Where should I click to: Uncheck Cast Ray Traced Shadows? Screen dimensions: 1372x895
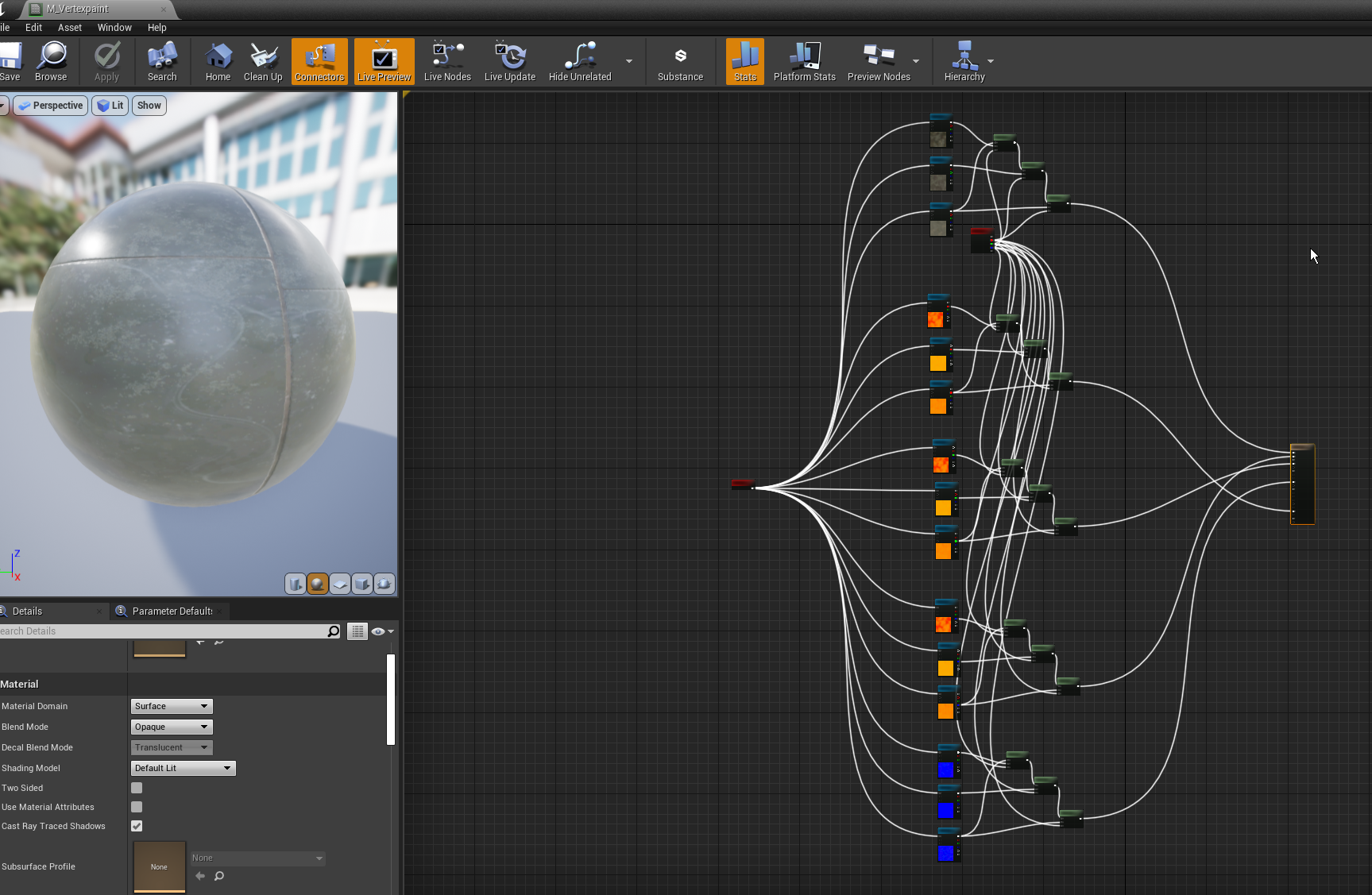point(137,826)
